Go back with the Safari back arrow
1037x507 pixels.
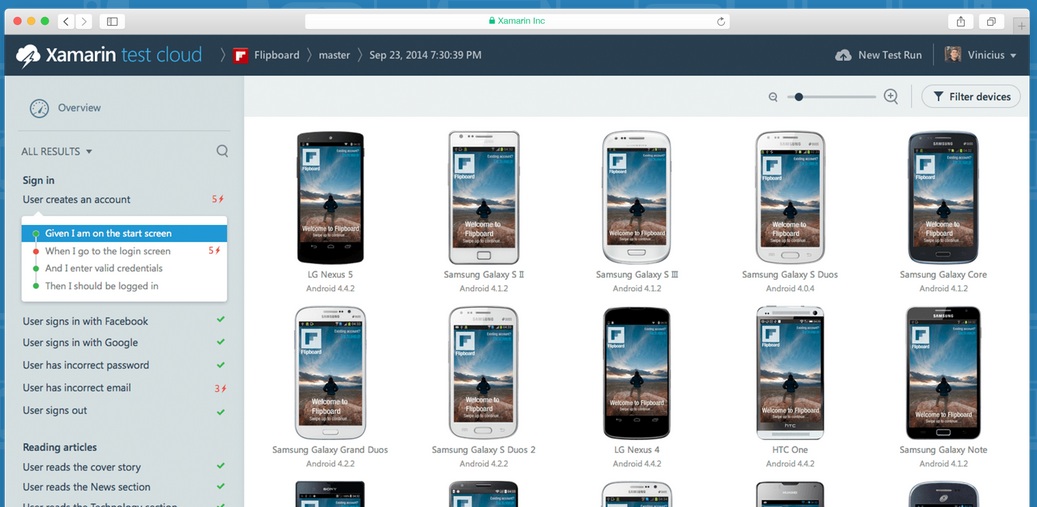point(65,21)
